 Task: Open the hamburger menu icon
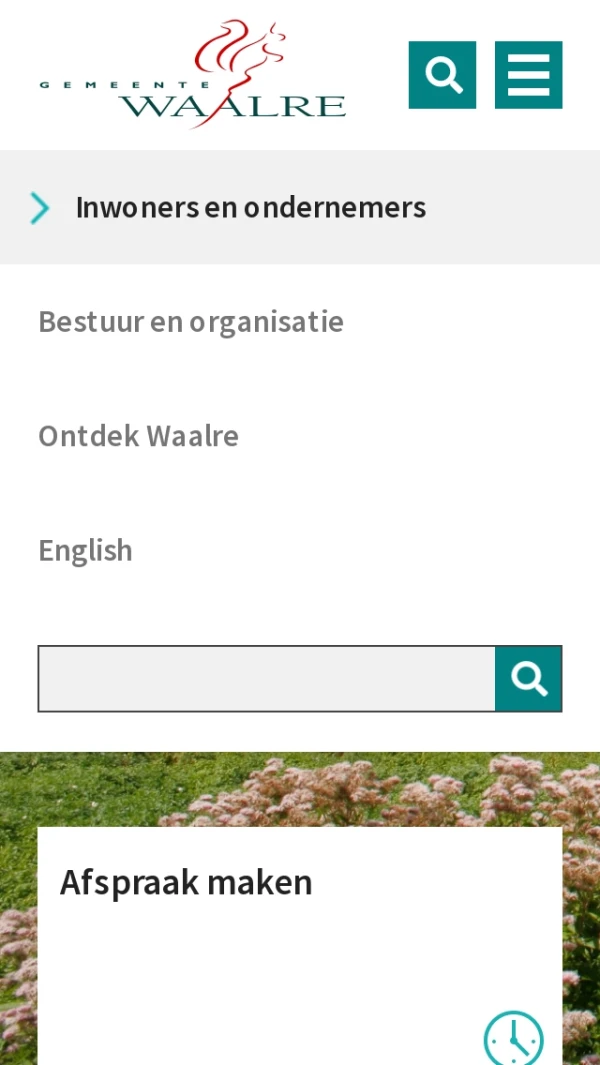(529, 75)
